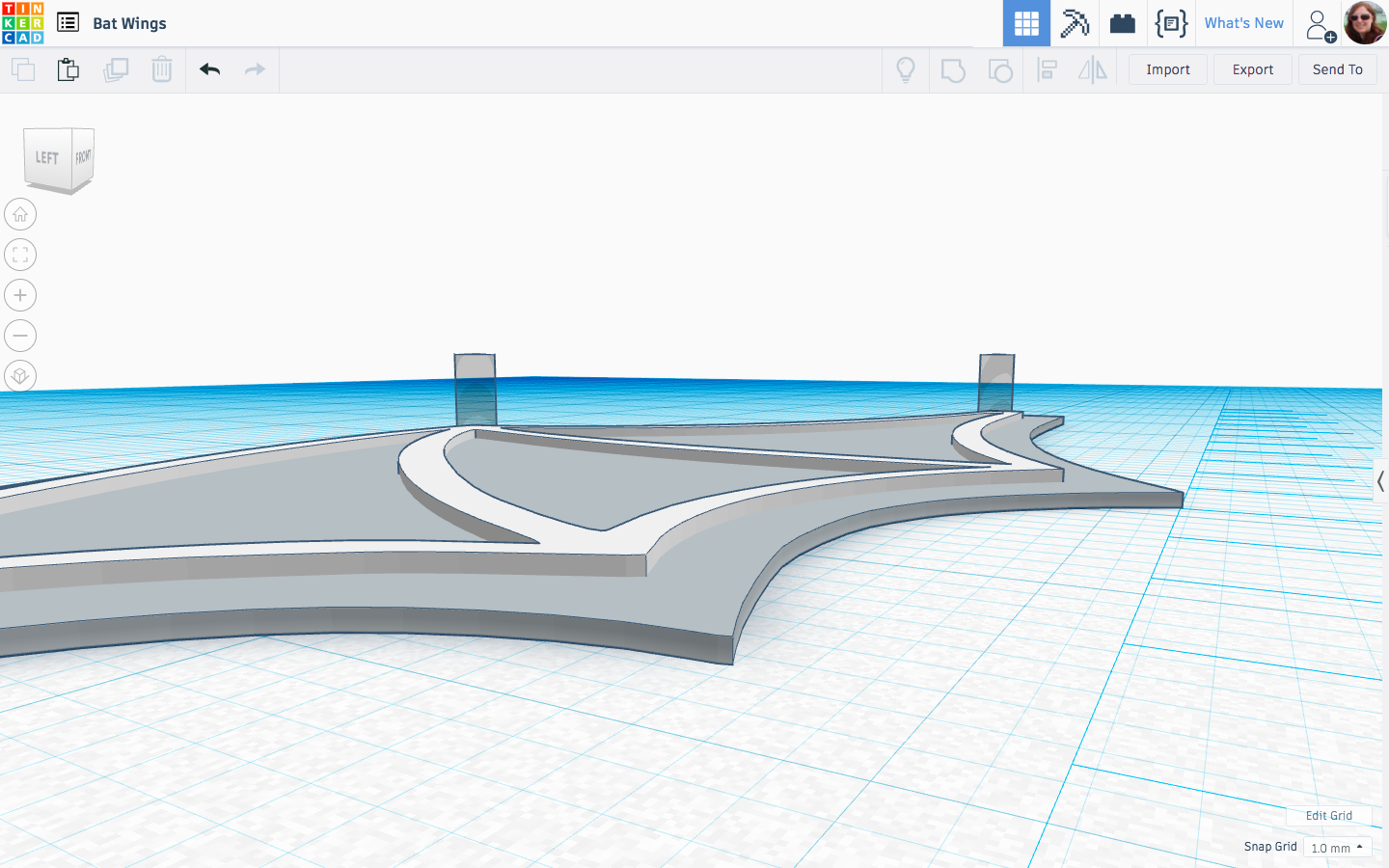Viewport: 1389px width, 868px height.
Task: Click the Paste icon
Action: (x=68, y=69)
